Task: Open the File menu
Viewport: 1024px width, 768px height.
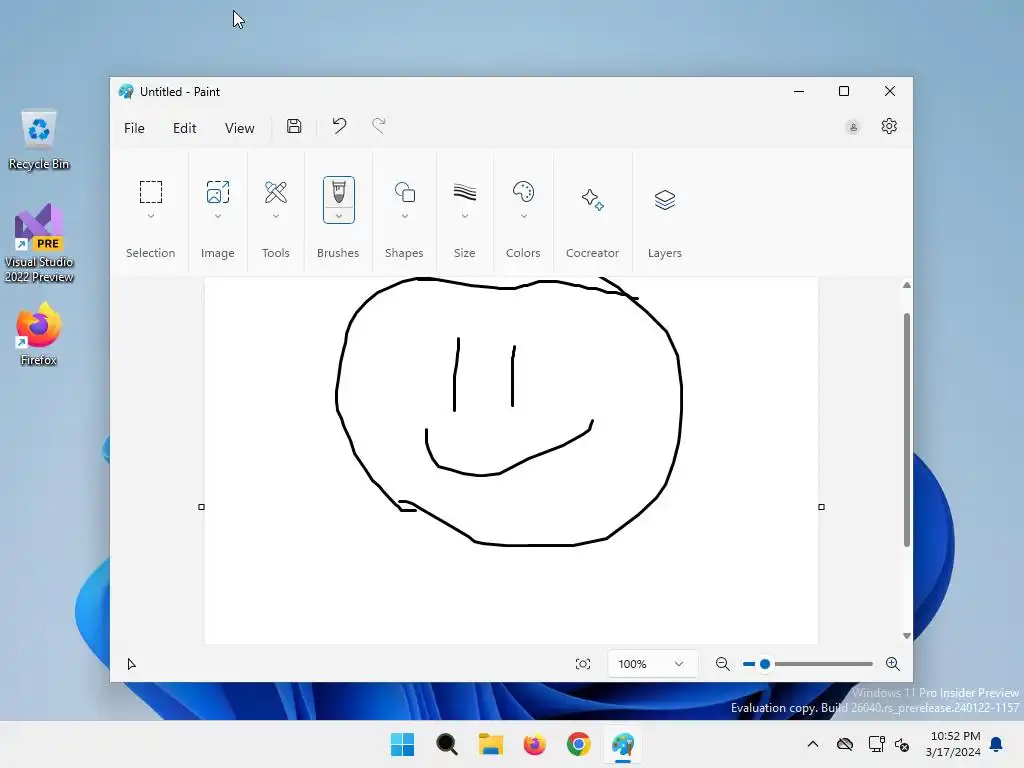Action: pos(134,128)
